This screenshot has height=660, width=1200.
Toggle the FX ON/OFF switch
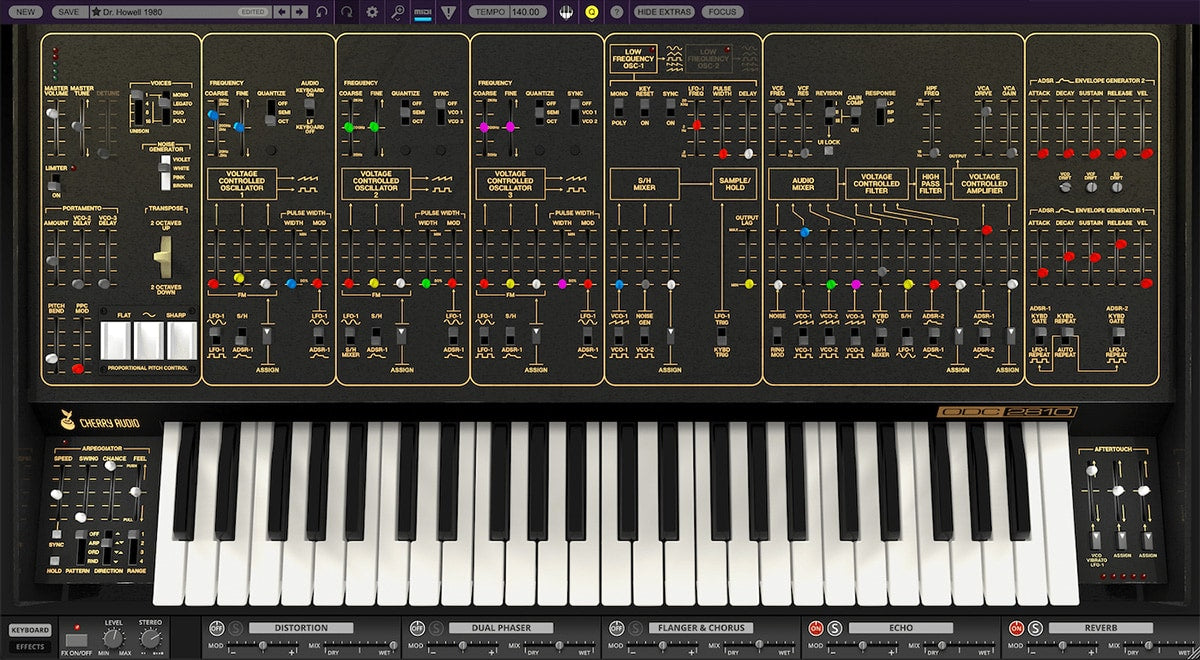point(76,638)
